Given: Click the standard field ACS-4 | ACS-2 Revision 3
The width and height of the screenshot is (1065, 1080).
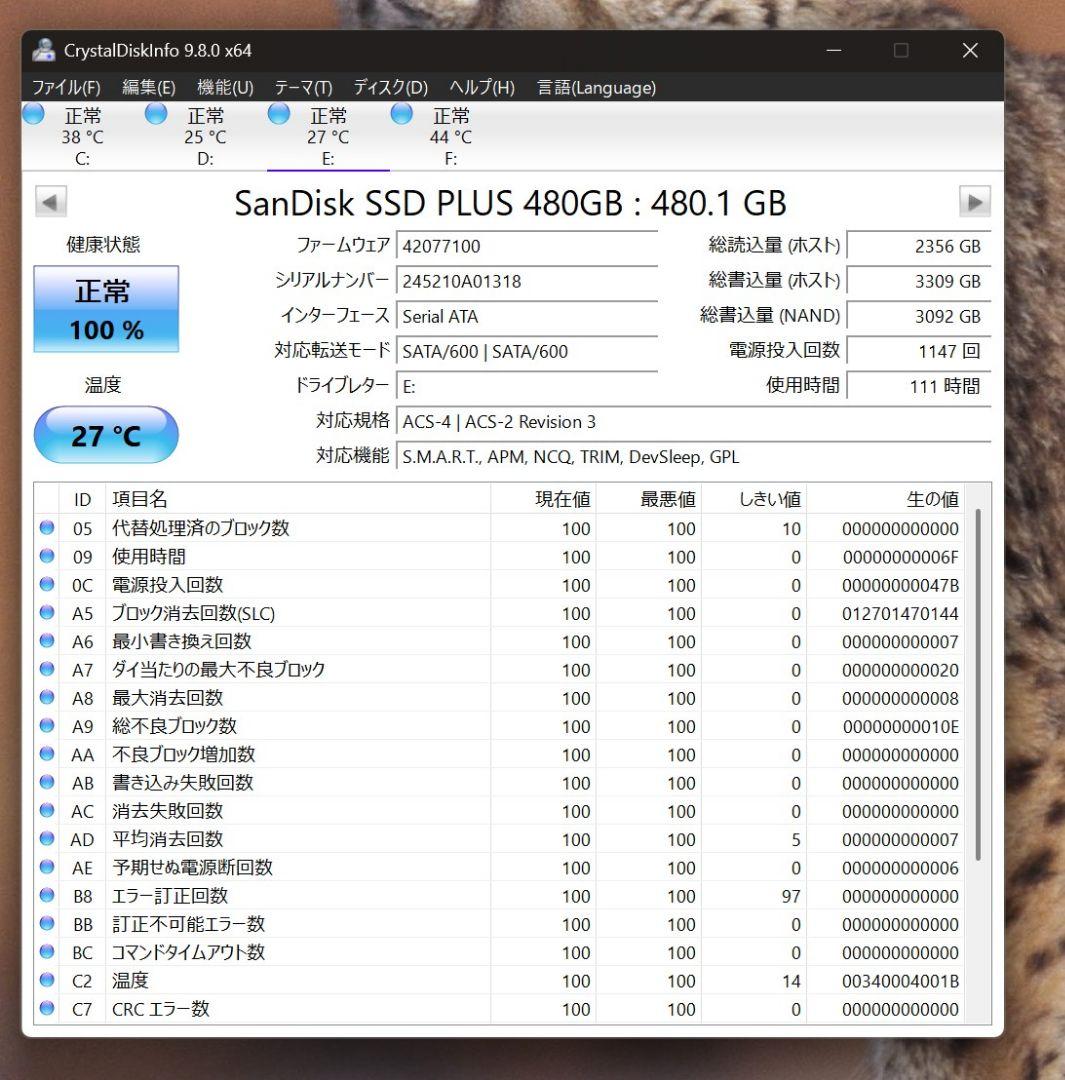Looking at the screenshot, I should (694, 422).
